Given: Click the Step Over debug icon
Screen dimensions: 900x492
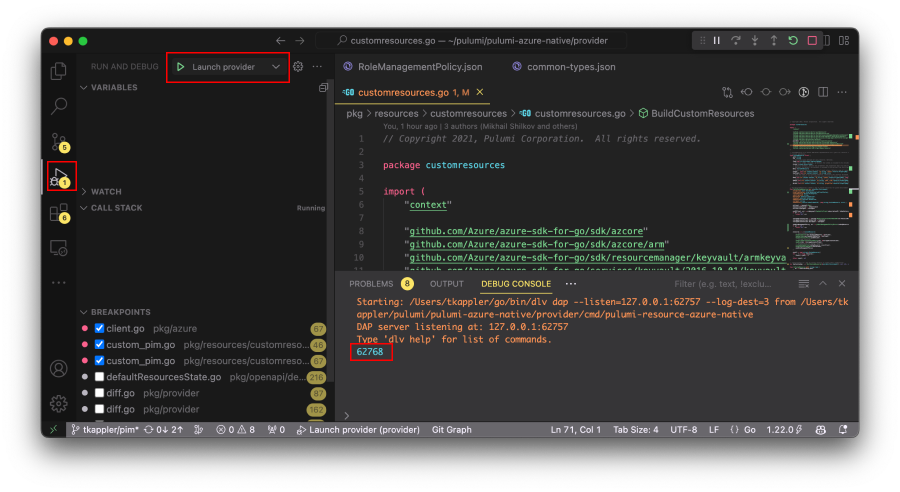Looking at the screenshot, I should click(x=736, y=41).
